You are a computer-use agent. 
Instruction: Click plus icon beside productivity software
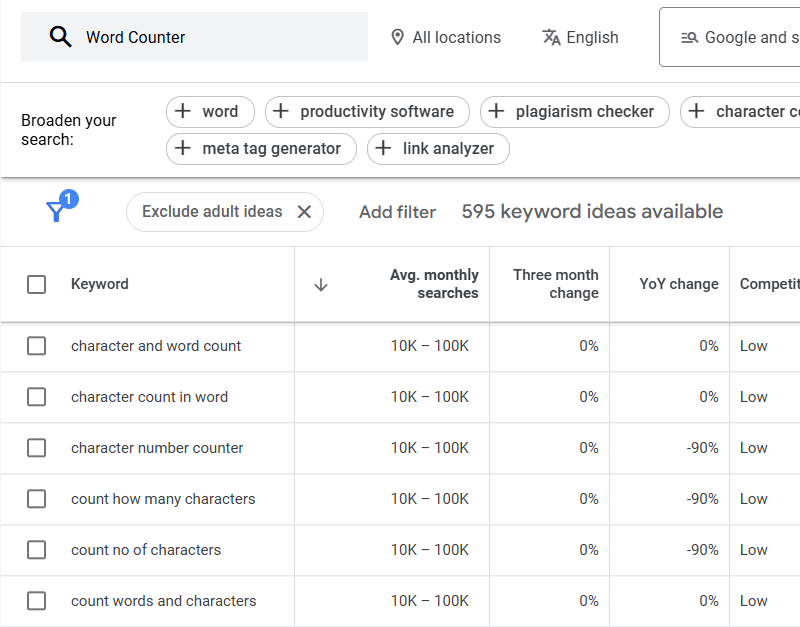tap(281, 111)
